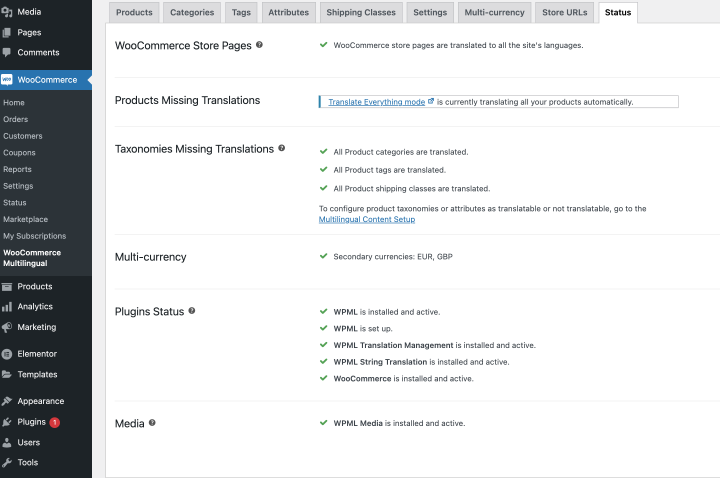720x478 pixels.
Task: Click the WooCommerce logo icon
Action: [6, 80]
